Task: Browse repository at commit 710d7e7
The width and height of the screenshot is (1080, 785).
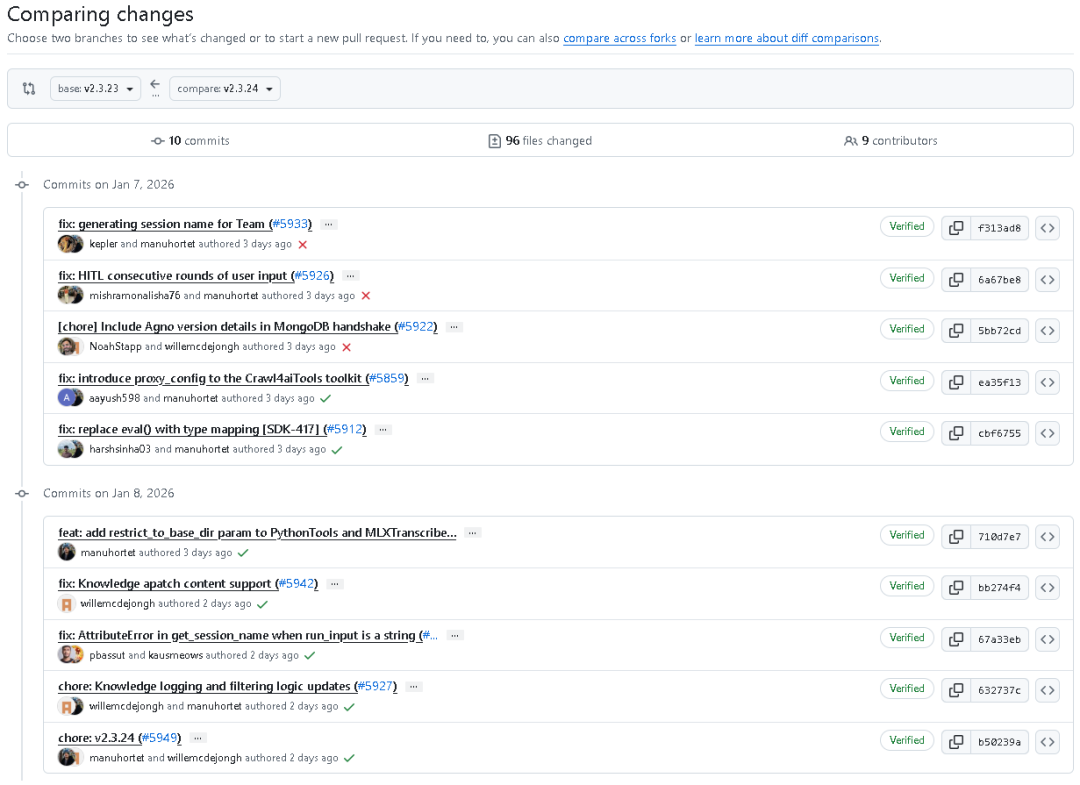Action: point(1047,536)
